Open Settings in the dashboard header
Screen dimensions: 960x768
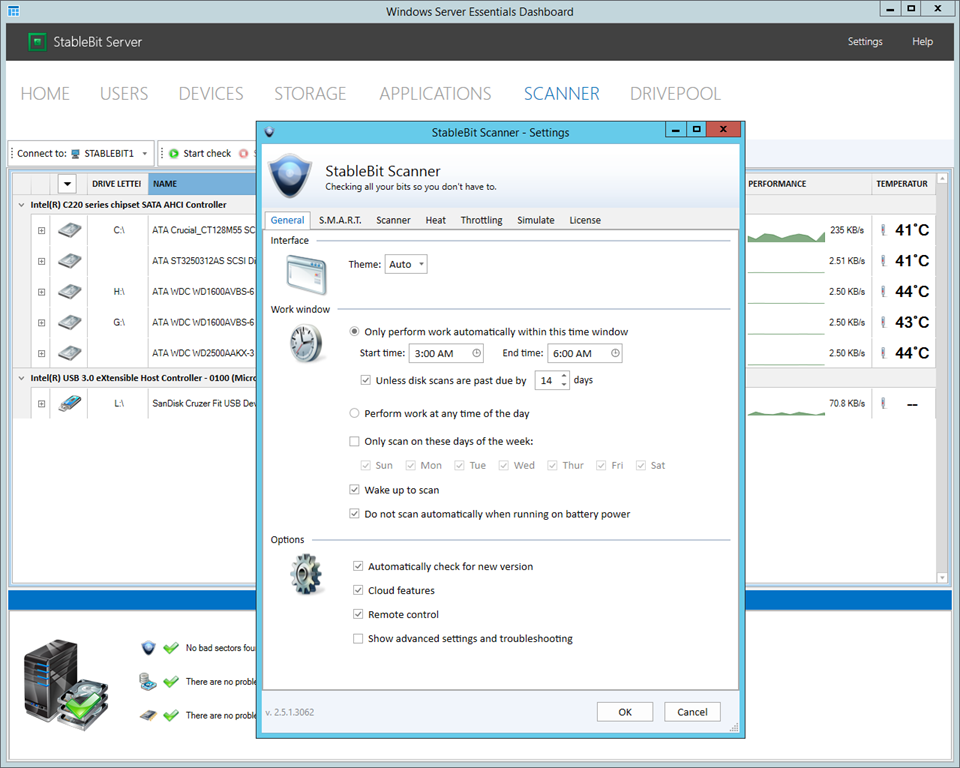[x=864, y=42]
